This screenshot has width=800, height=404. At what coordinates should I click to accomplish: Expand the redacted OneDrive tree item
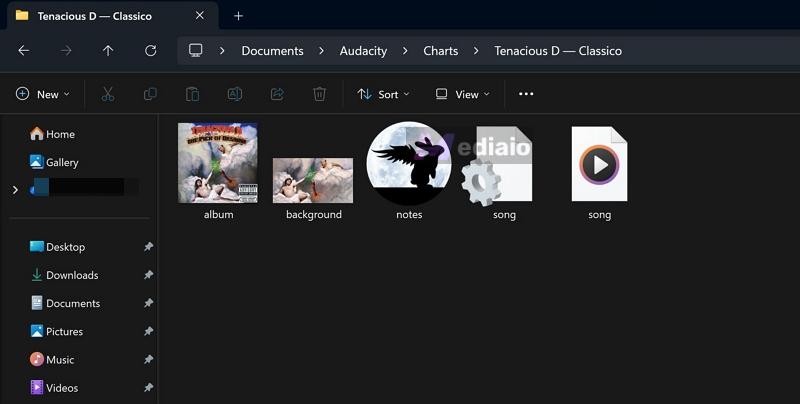click(15, 190)
